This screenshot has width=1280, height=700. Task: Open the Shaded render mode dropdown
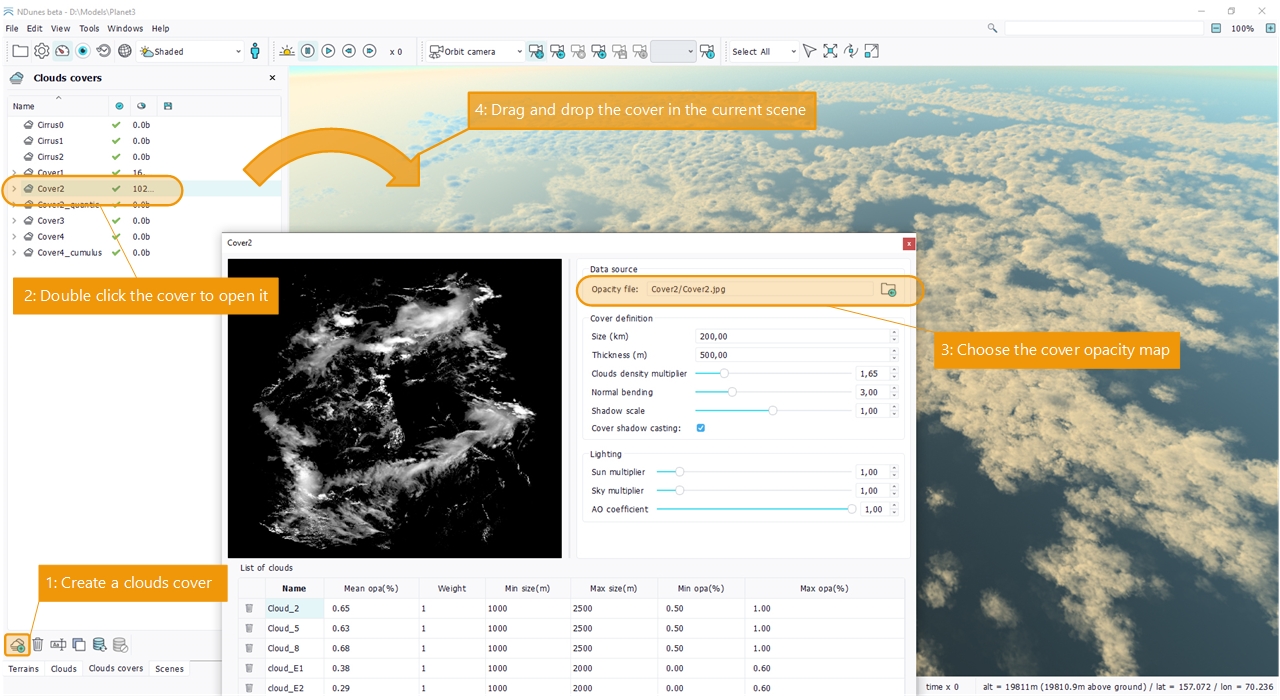pyautogui.click(x=190, y=51)
